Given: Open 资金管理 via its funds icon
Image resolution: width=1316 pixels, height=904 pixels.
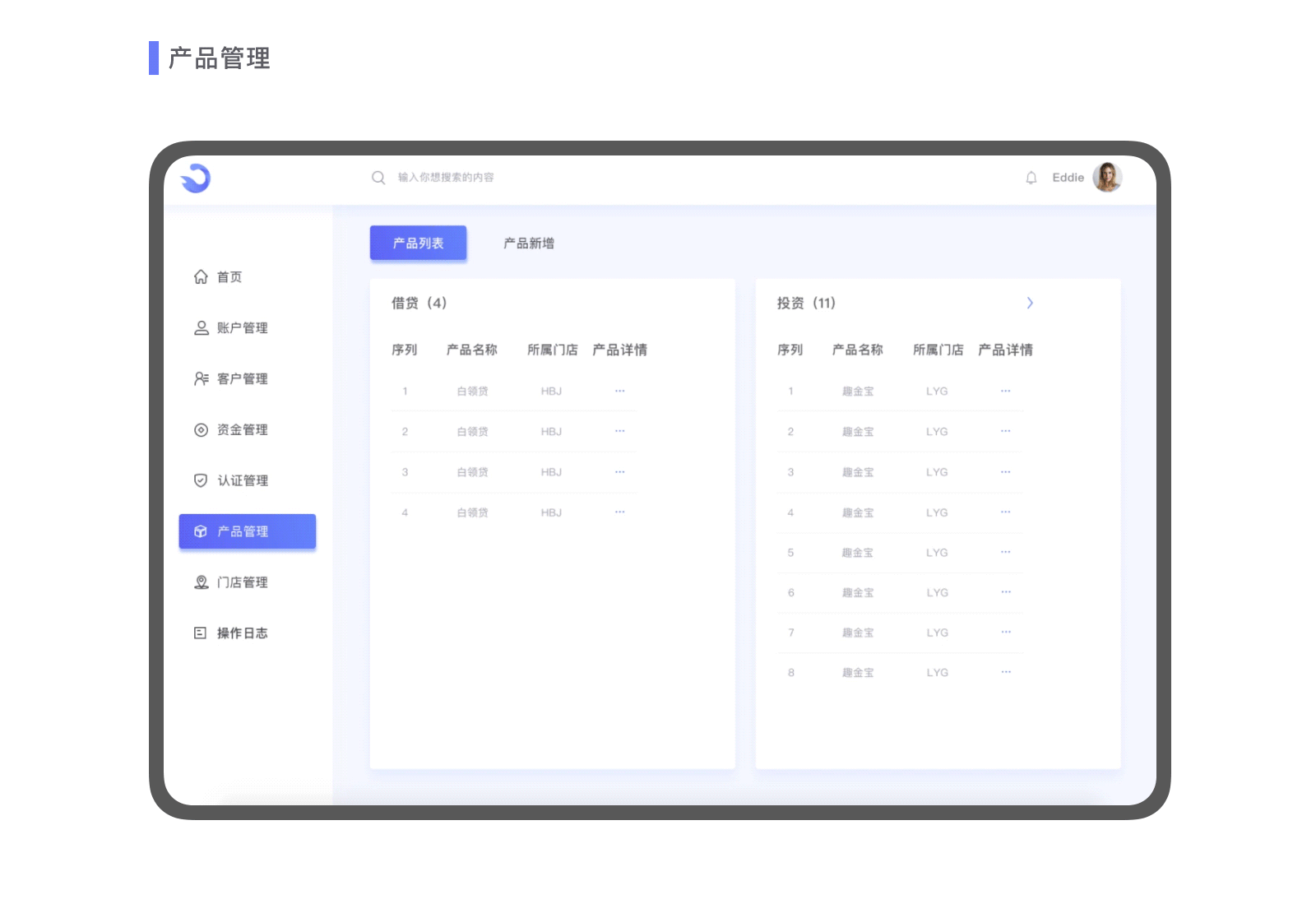Looking at the screenshot, I should click(x=200, y=429).
